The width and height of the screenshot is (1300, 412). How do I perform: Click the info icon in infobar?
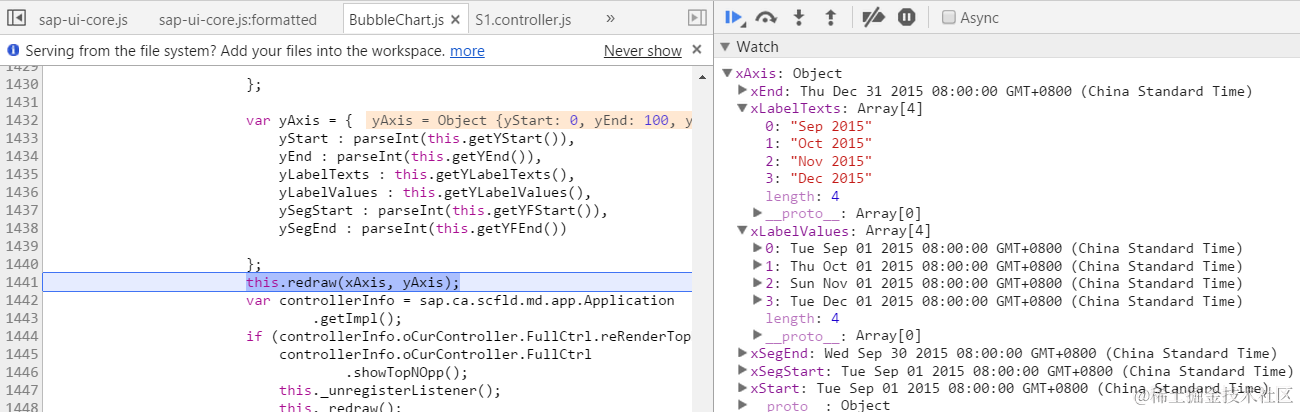[13, 50]
